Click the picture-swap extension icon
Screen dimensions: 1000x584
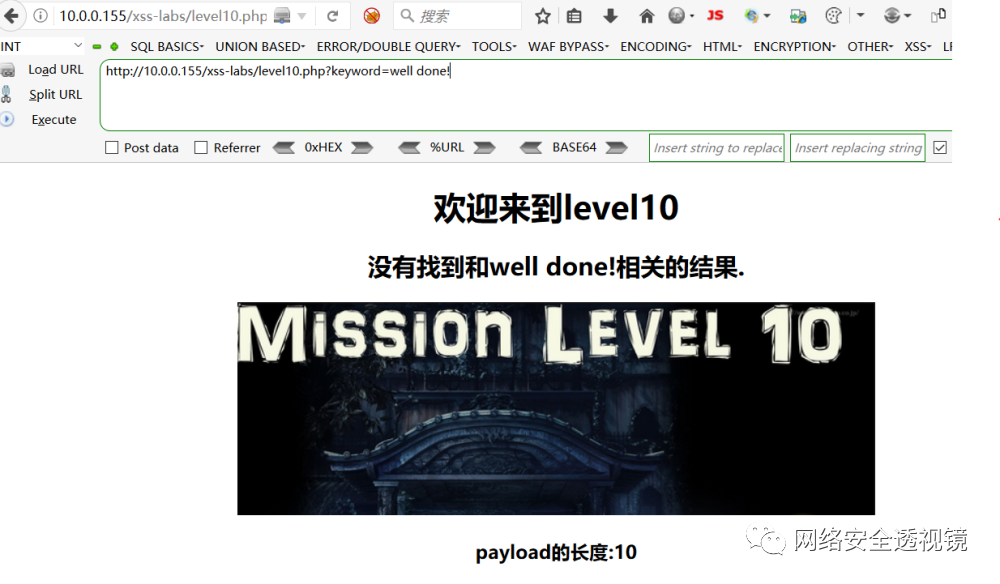798,16
